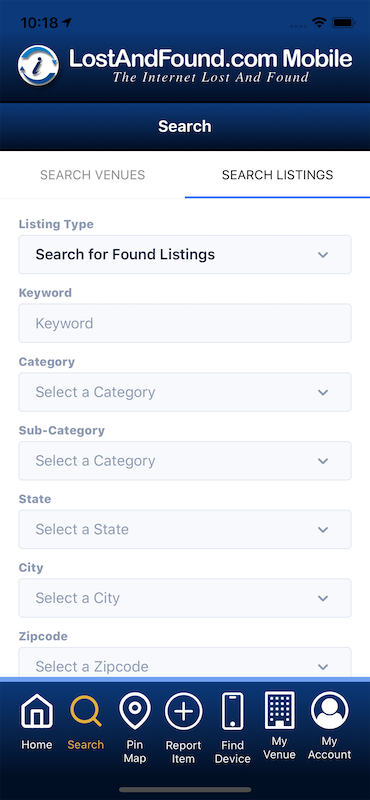
Task: Select the Search Listings tab
Action: (278, 175)
